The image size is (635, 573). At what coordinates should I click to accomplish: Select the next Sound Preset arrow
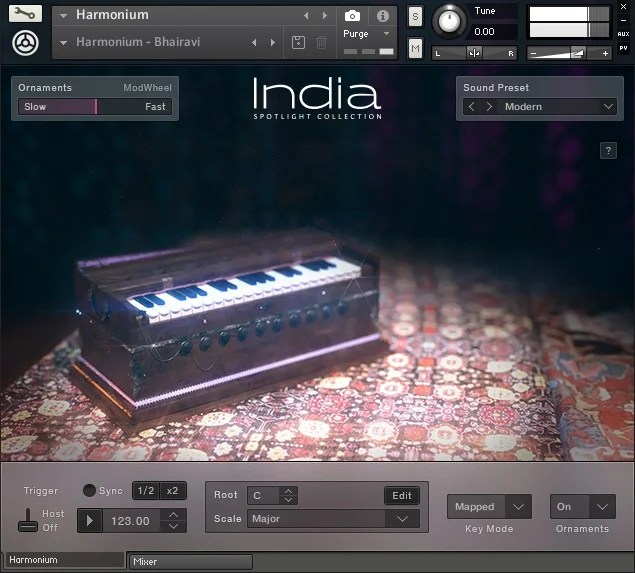pyautogui.click(x=489, y=107)
